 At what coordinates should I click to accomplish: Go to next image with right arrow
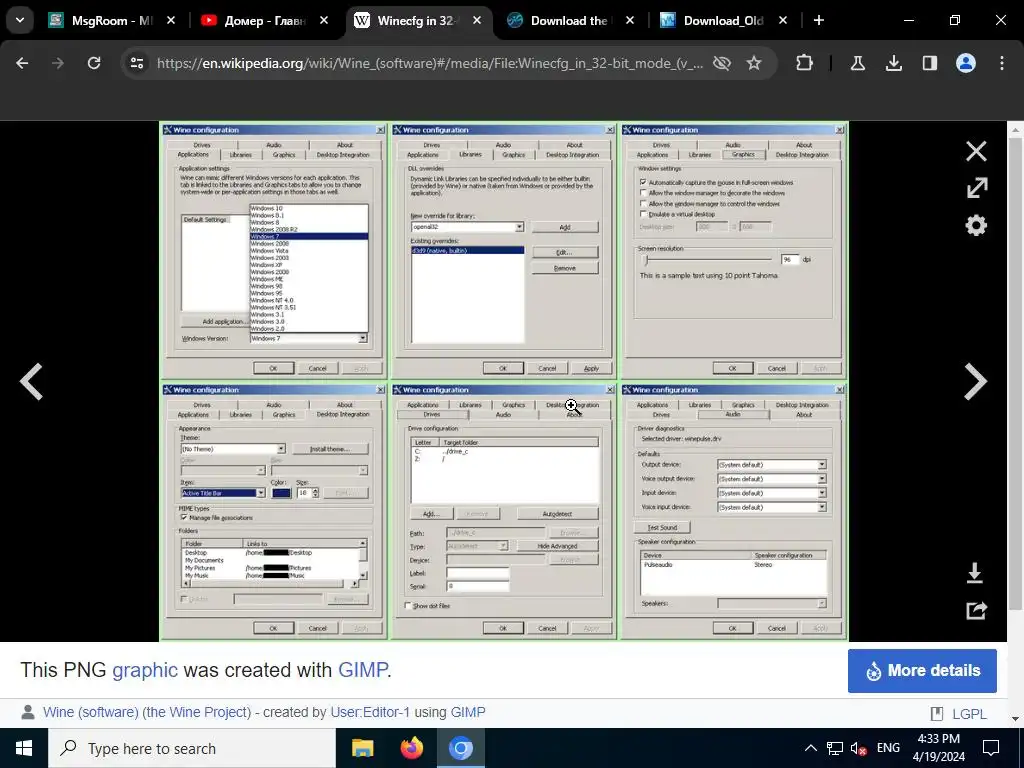tap(976, 381)
